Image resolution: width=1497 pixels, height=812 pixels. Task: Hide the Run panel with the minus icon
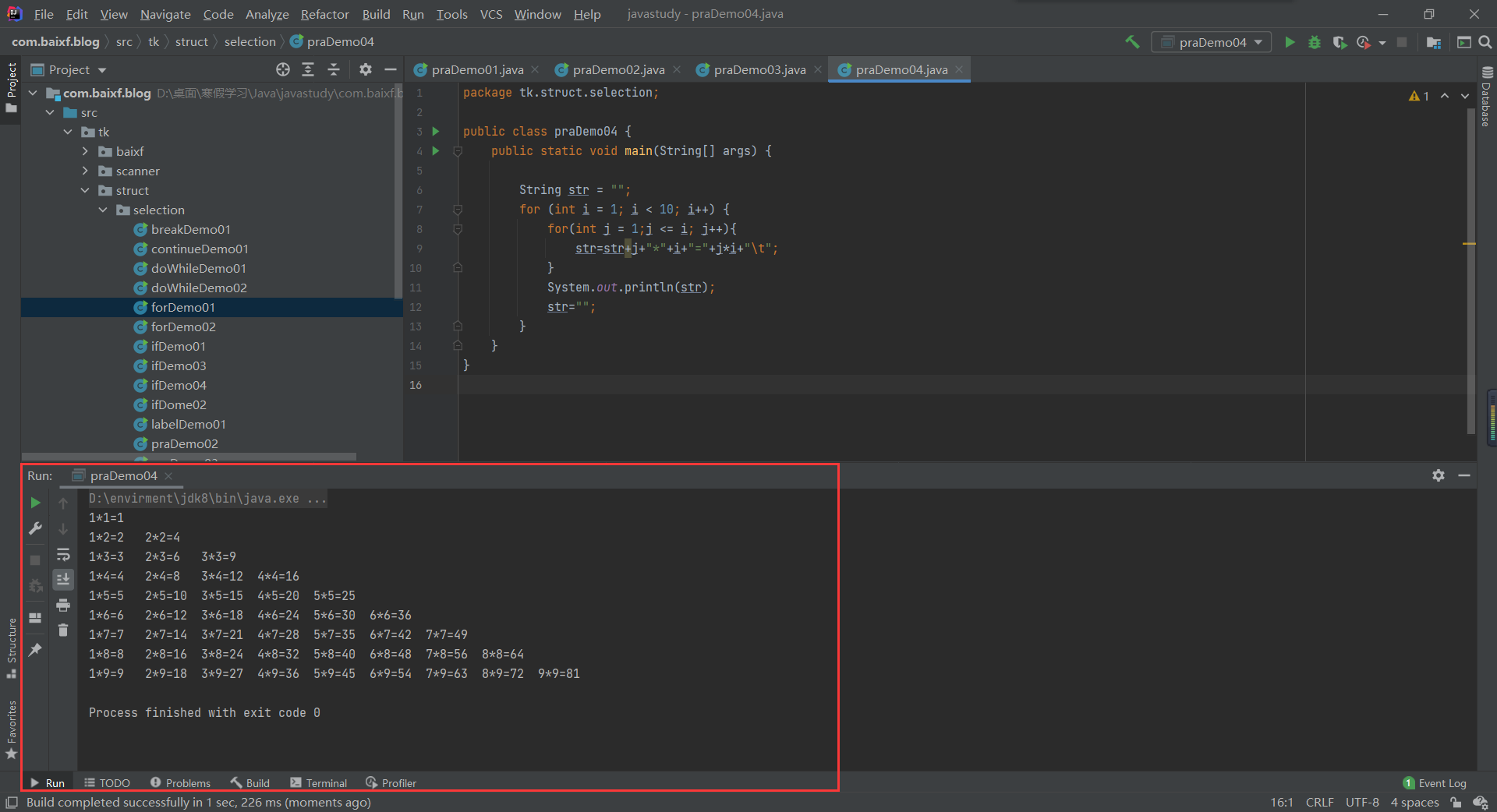point(1464,475)
